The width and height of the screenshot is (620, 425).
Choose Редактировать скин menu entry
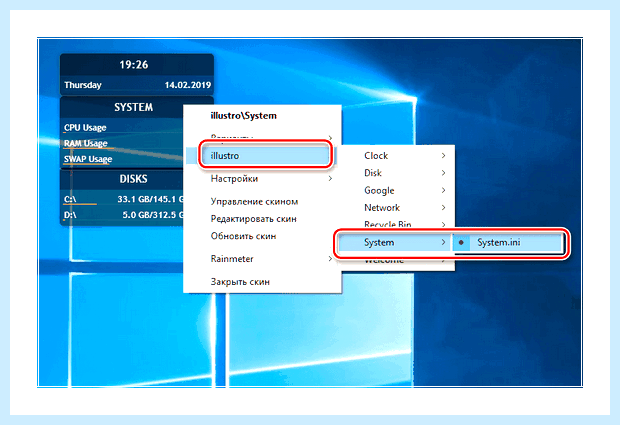pyautogui.click(x=261, y=219)
